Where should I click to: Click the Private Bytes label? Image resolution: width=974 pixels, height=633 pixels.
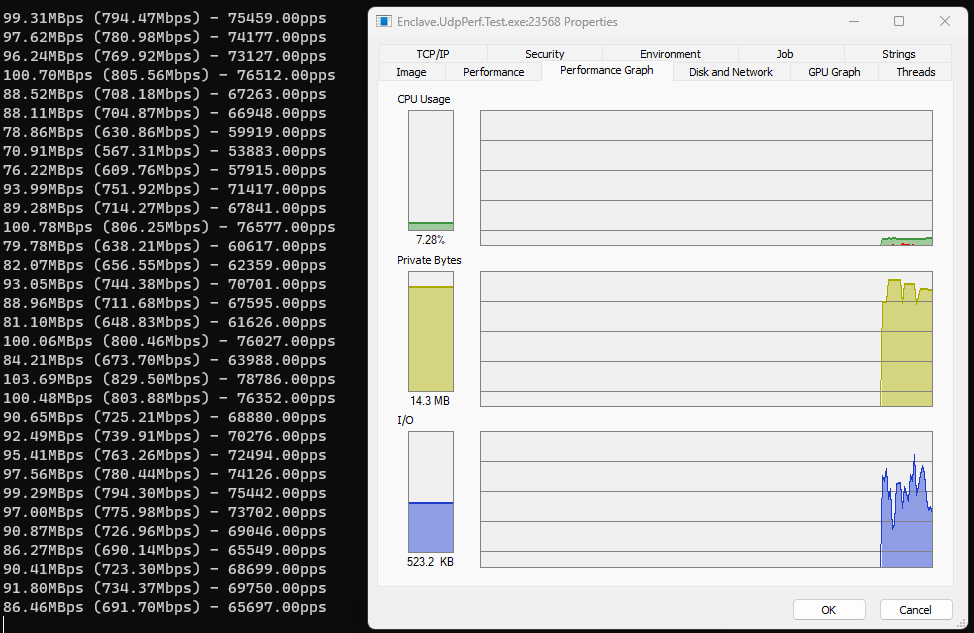tap(429, 260)
